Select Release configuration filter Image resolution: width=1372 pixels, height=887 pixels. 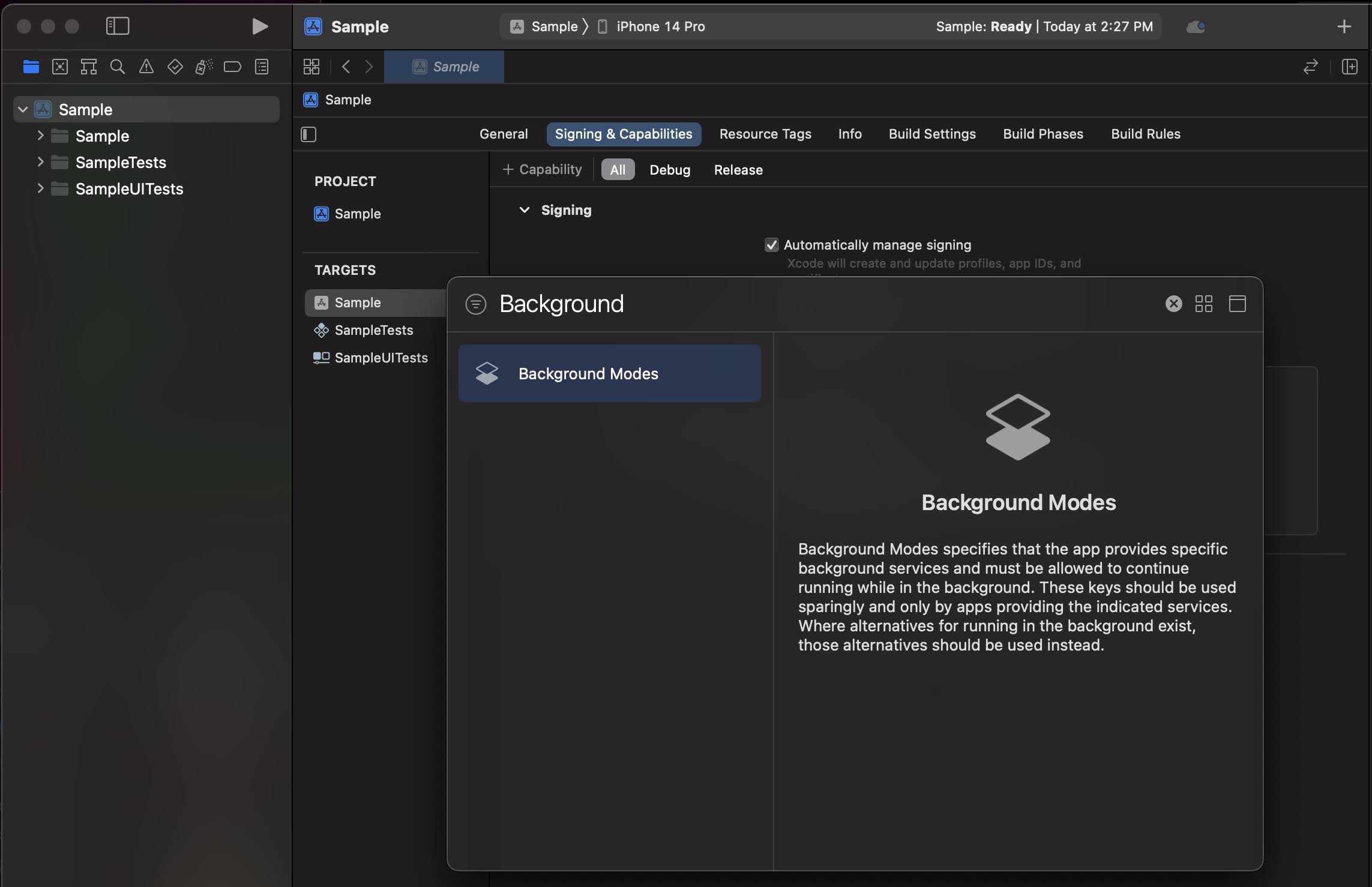pos(738,169)
